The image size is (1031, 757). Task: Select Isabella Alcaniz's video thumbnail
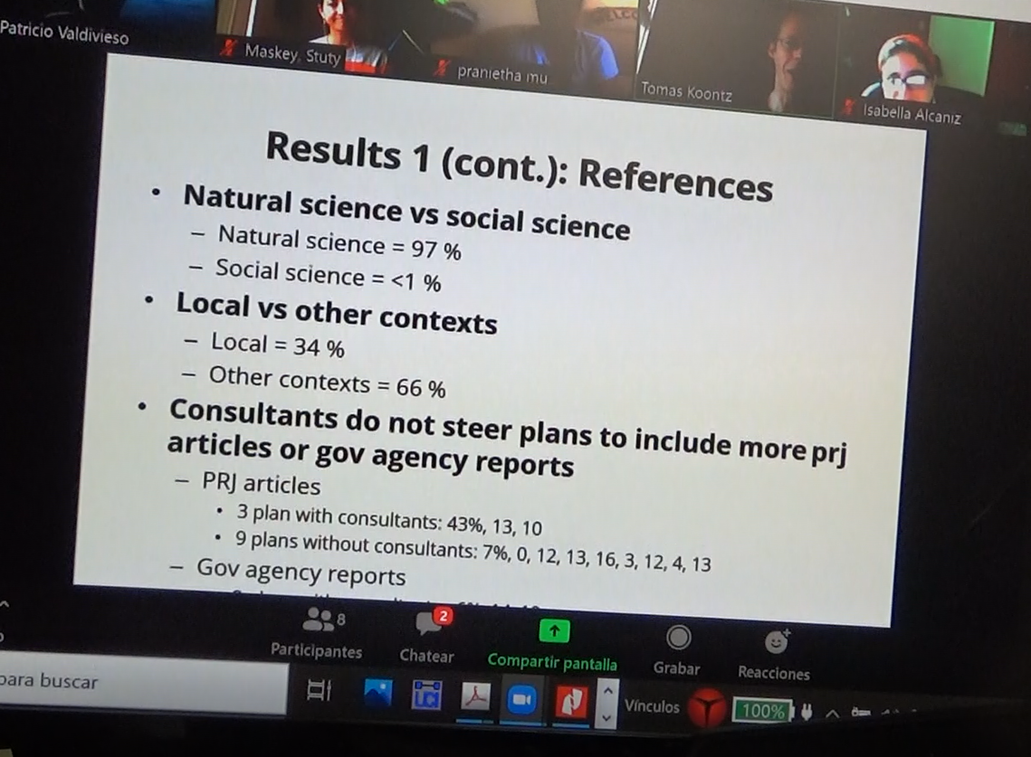917,69
